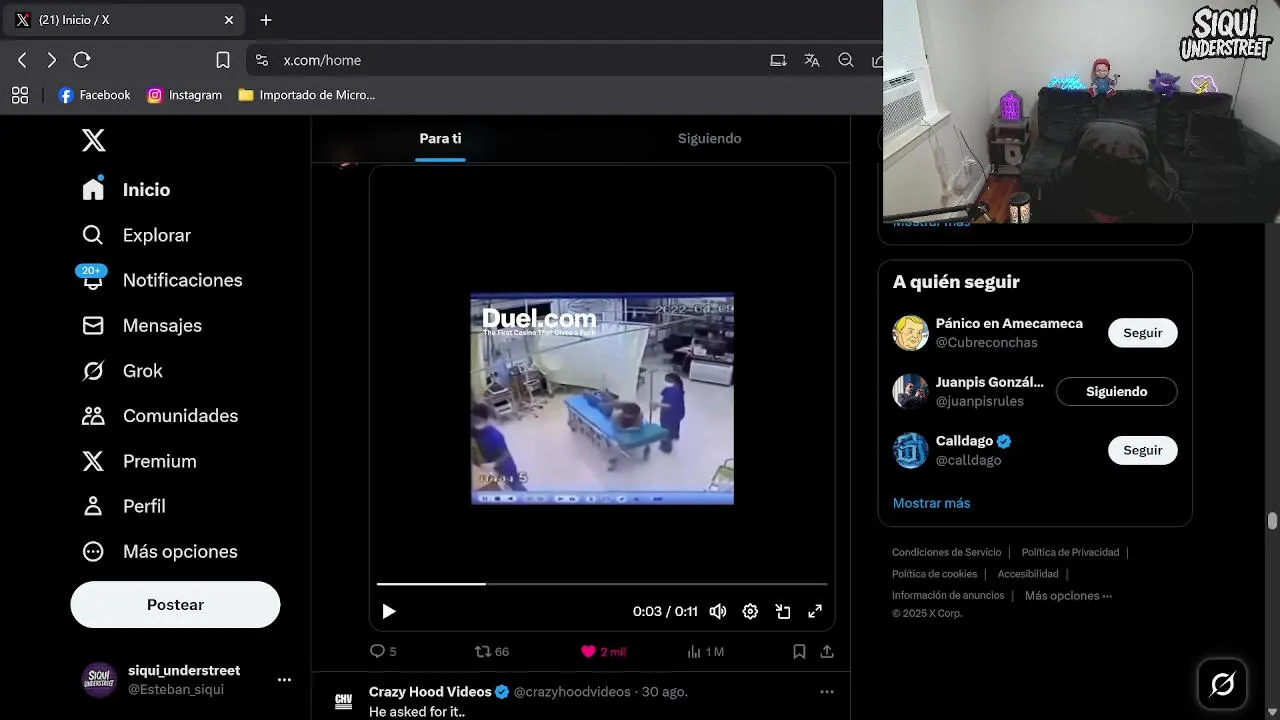
Task: Switch to Para ti tab
Action: tap(440, 138)
